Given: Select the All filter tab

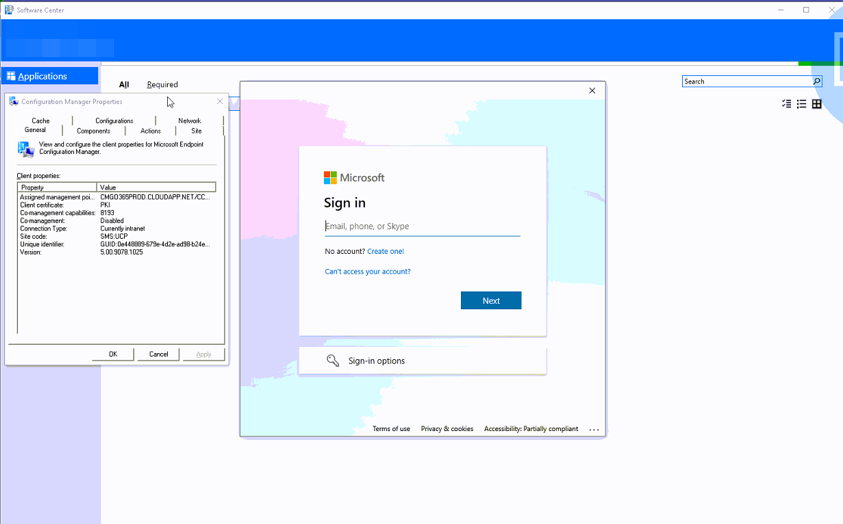Looking at the screenshot, I should (124, 84).
